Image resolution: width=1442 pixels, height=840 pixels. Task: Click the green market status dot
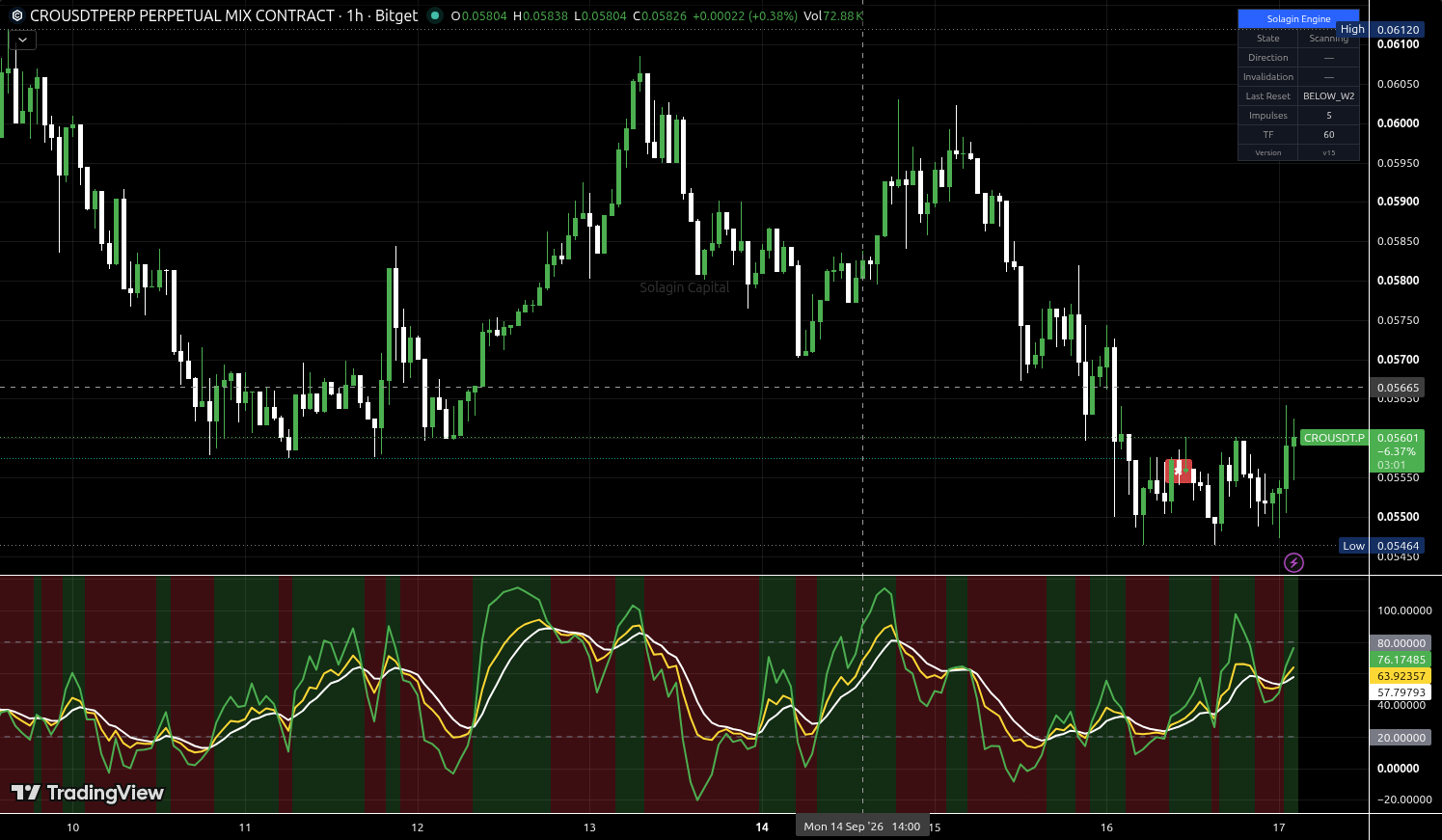[435, 15]
